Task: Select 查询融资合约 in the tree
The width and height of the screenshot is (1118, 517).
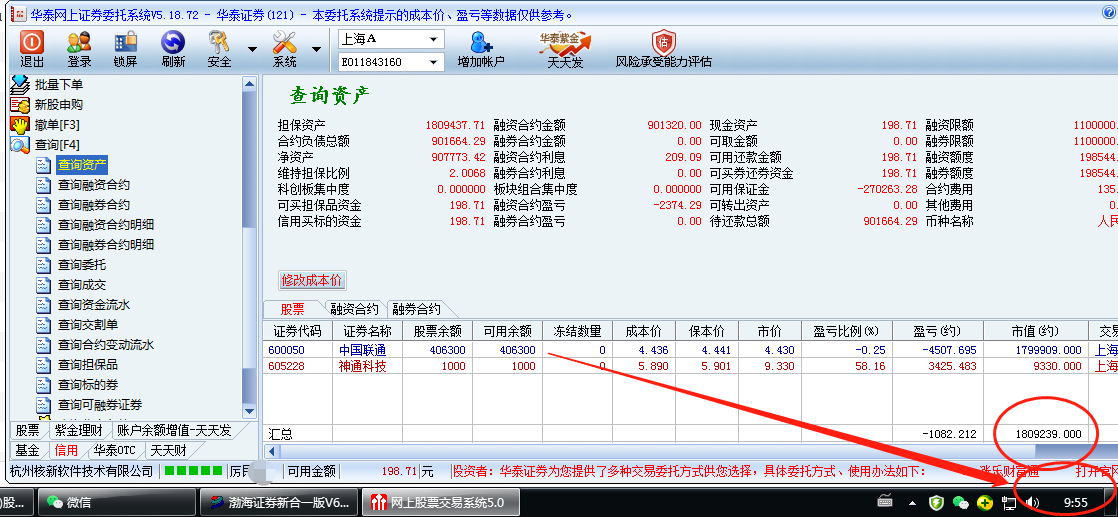Action: tap(93, 185)
